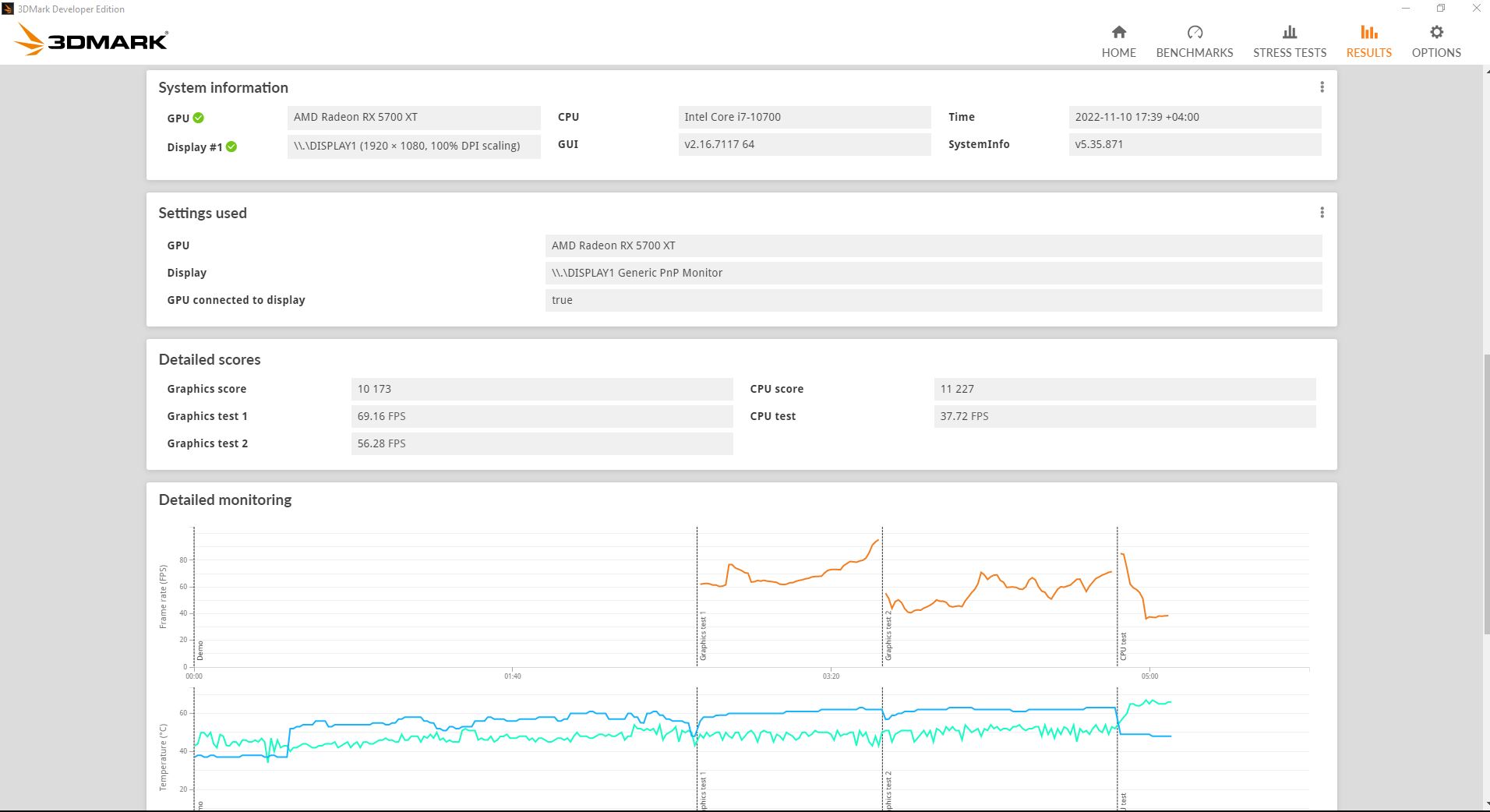Open Settings used three-dot menu
1490x812 pixels.
pyautogui.click(x=1322, y=213)
